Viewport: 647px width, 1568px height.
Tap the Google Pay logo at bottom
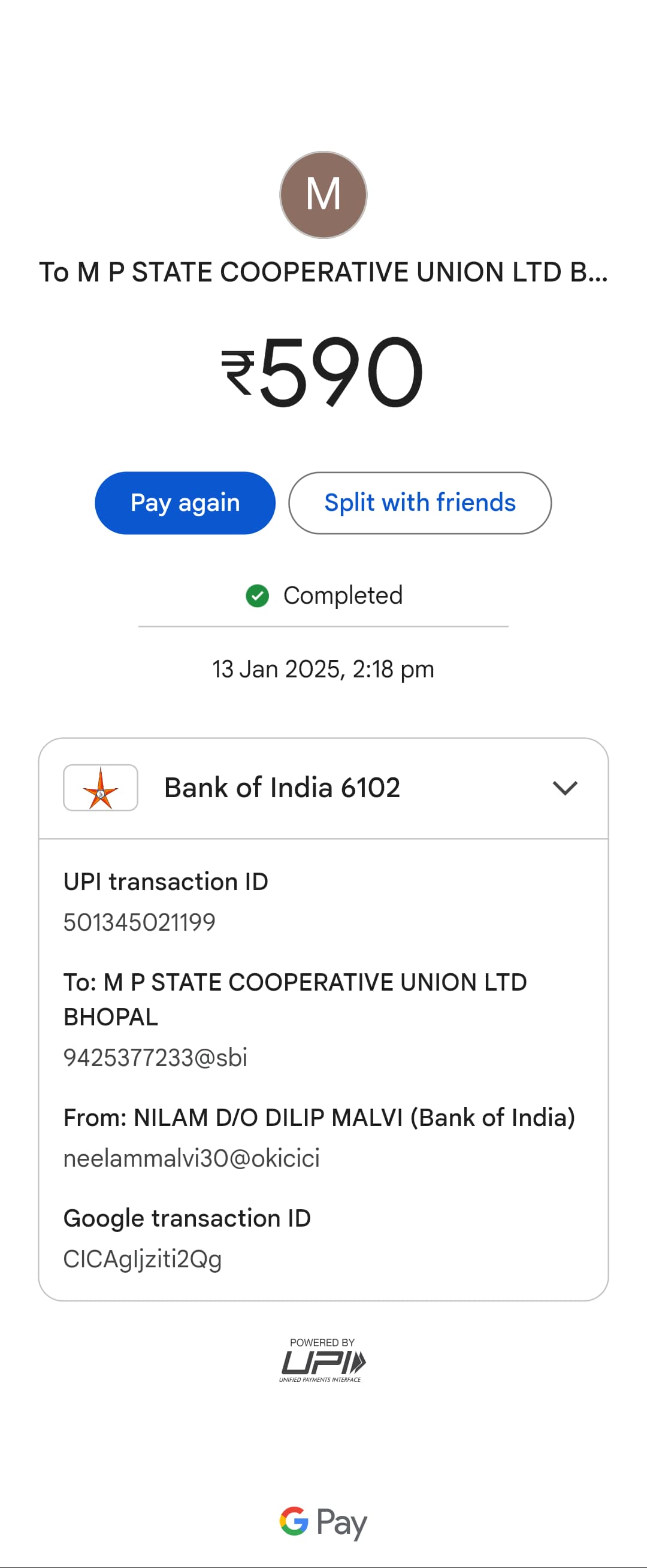(x=323, y=1522)
